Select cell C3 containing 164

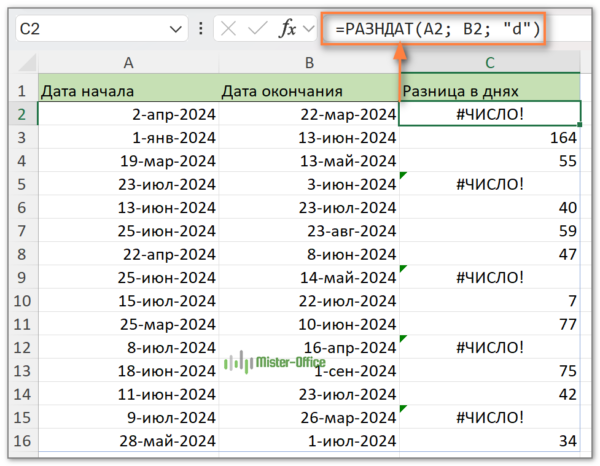click(x=489, y=137)
